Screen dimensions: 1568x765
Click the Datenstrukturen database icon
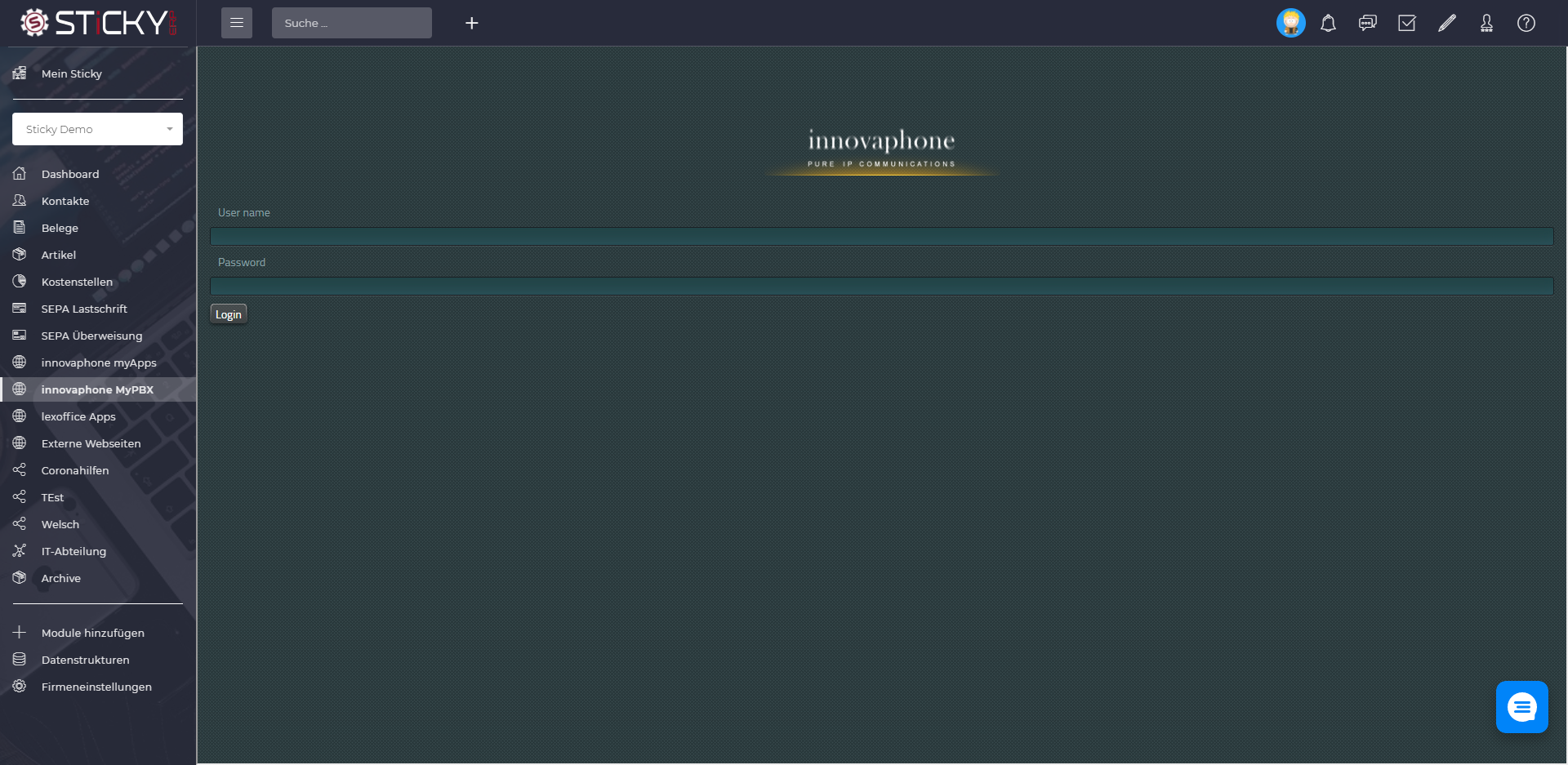click(x=20, y=660)
